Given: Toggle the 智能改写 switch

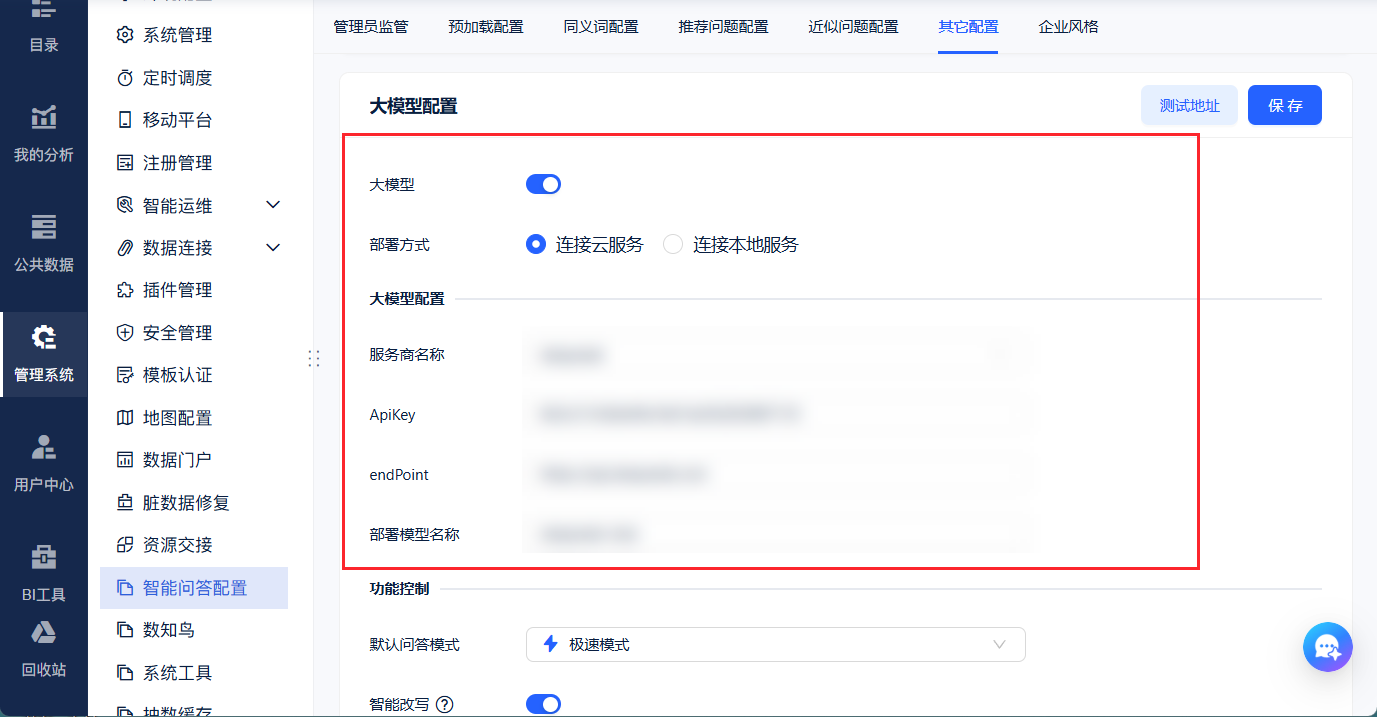Looking at the screenshot, I should 543,704.
